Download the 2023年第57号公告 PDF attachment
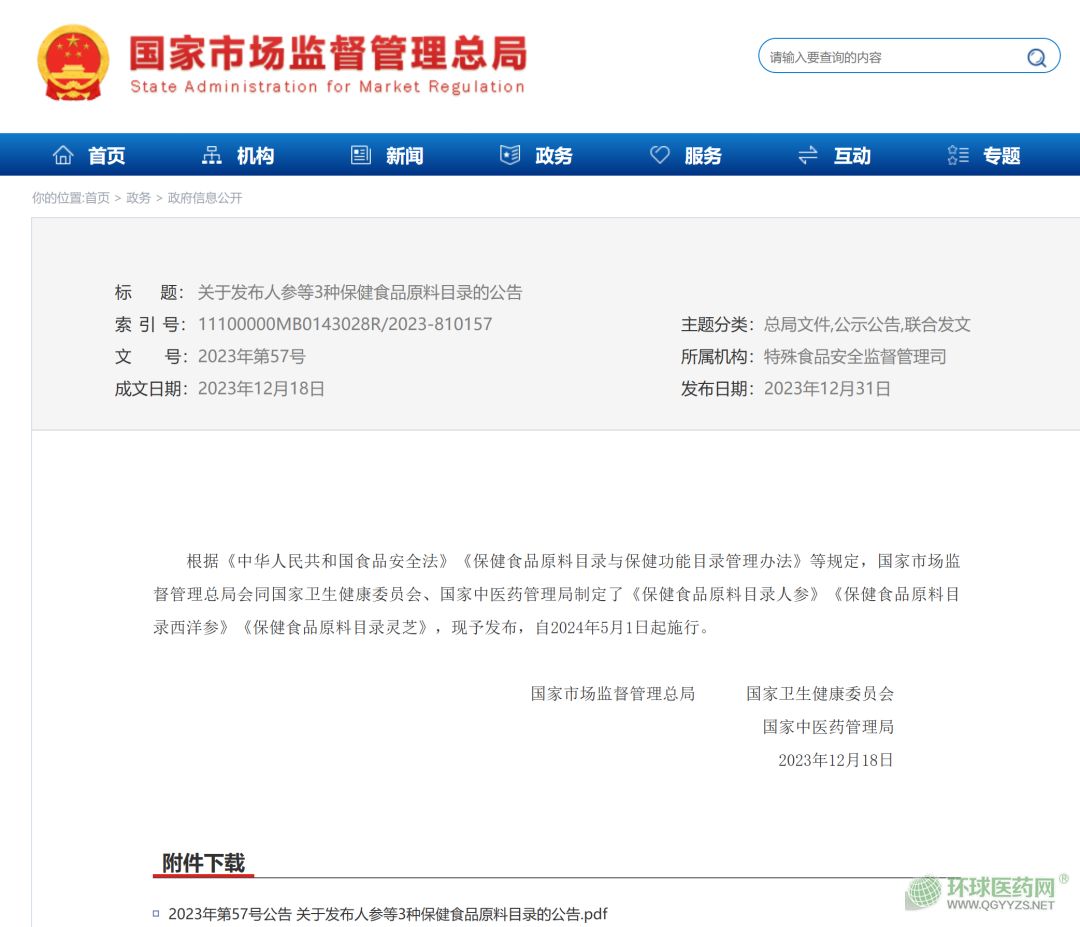Screen dimensions: 1080x927 (387, 914)
